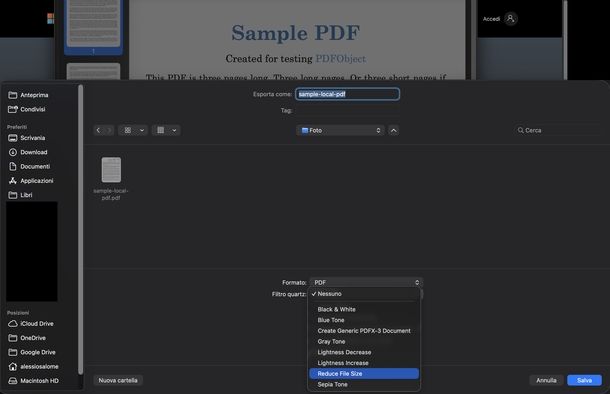Choose Lightness Decrease filter

(364, 352)
